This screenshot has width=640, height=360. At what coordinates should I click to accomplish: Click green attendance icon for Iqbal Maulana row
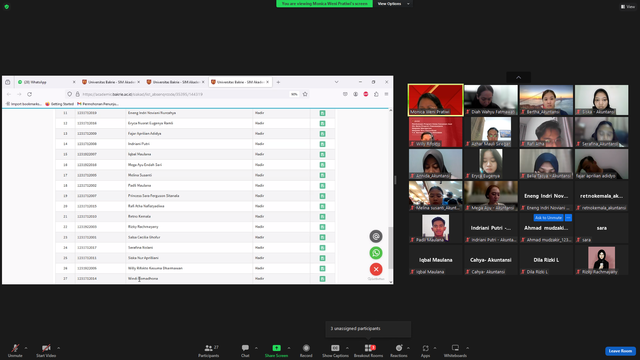(322, 154)
